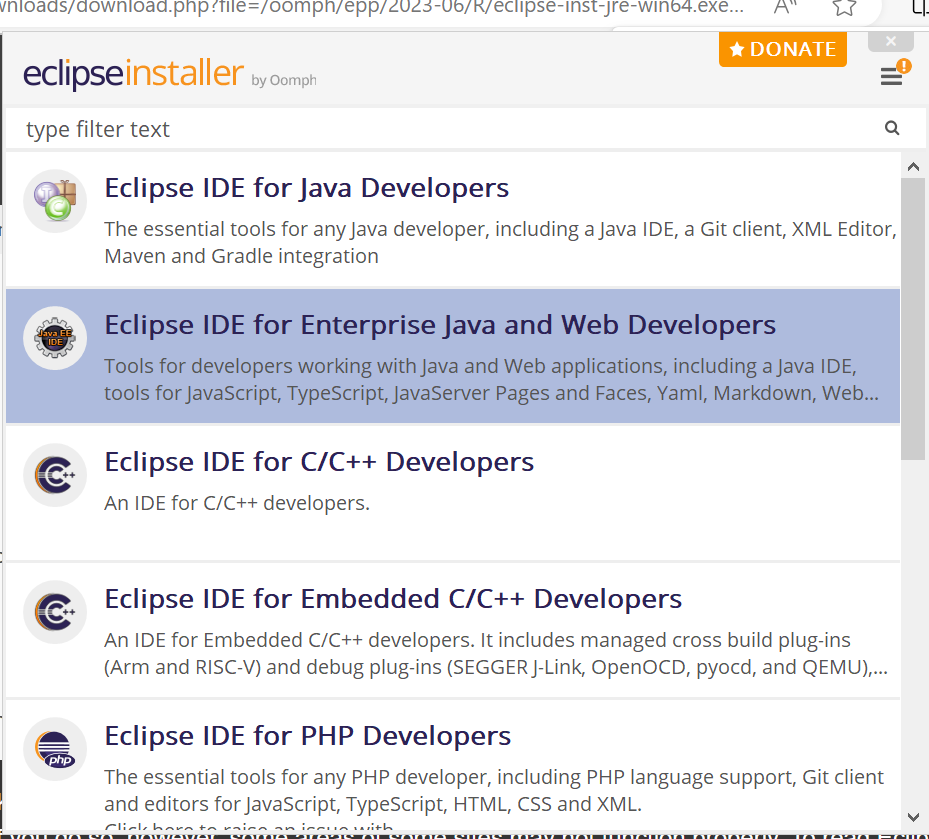Click the Eclipse IDE for Java Developers icon
The height and width of the screenshot is (839, 929).
[55, 201]
